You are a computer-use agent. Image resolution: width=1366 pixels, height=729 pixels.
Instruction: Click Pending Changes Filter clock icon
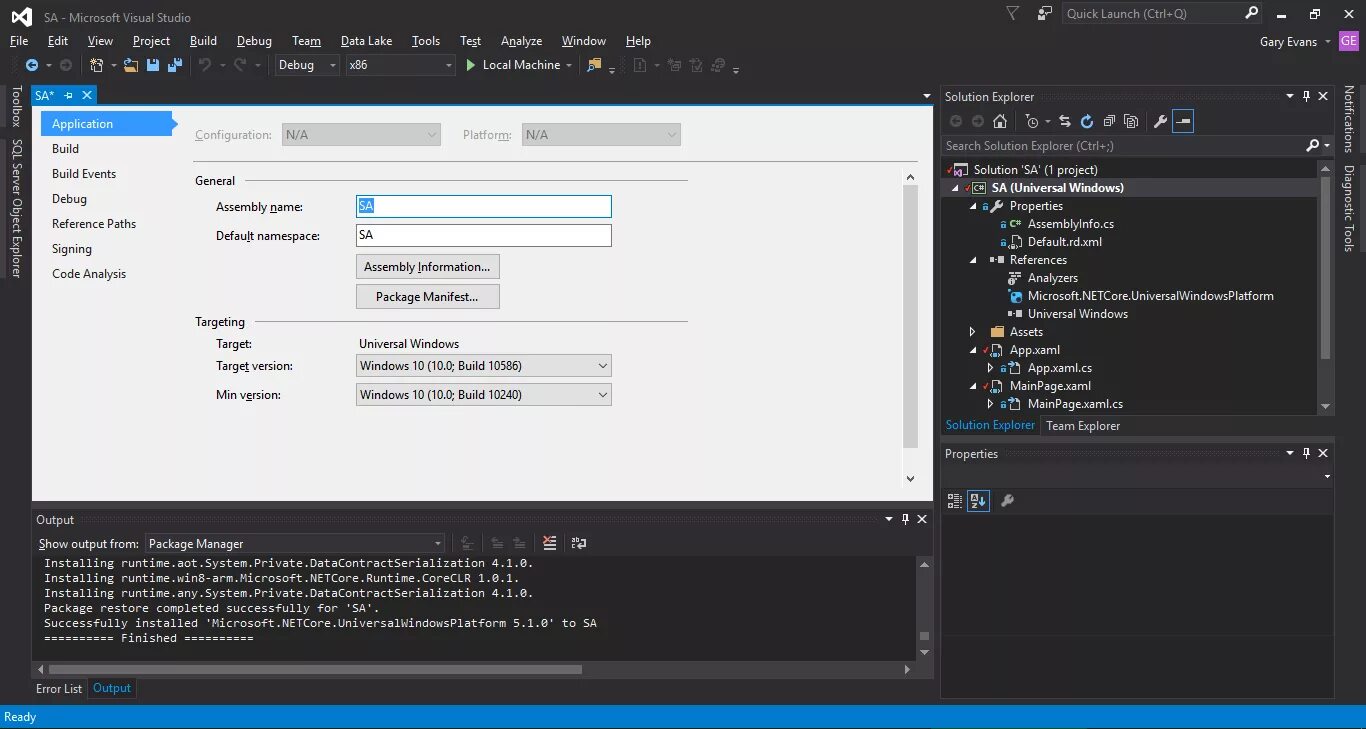point(1032,121)
